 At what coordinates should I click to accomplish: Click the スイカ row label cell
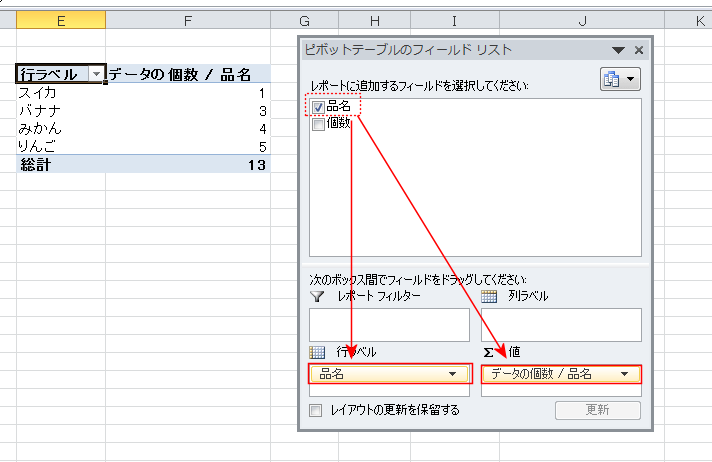(x=61, y=93)
